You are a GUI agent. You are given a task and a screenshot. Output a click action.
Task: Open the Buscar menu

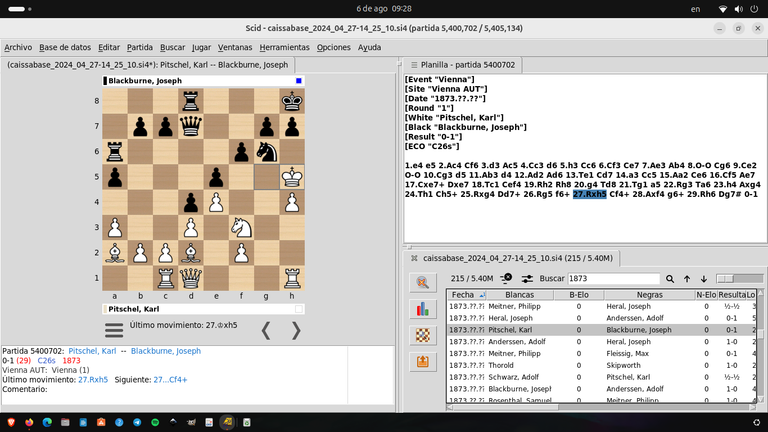[x=172, y=48]
